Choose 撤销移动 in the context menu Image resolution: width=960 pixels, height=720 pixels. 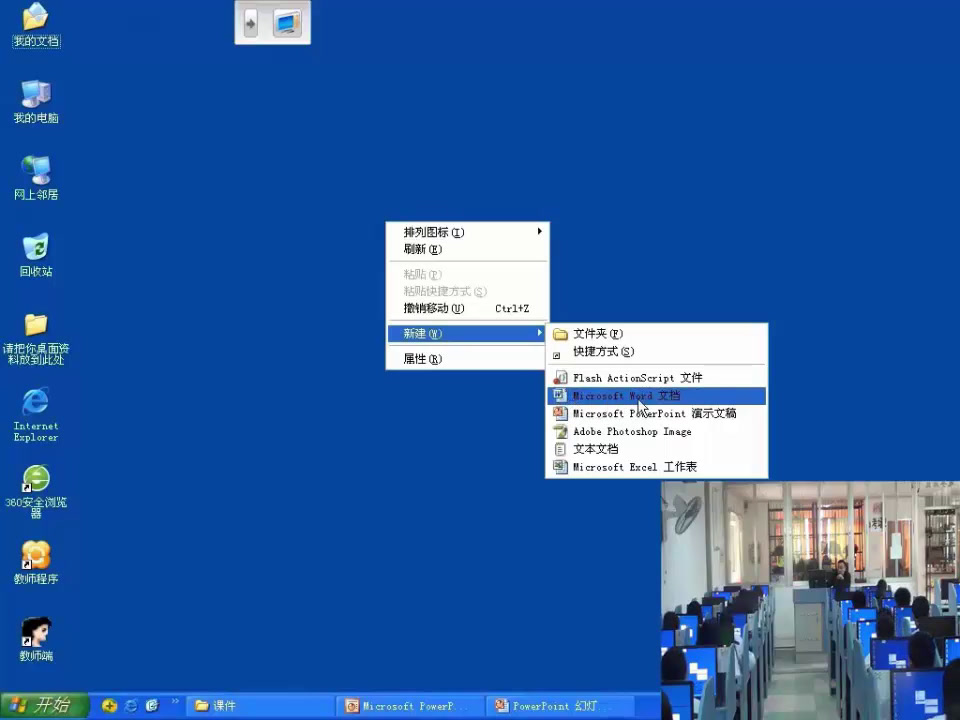[467, 308]
